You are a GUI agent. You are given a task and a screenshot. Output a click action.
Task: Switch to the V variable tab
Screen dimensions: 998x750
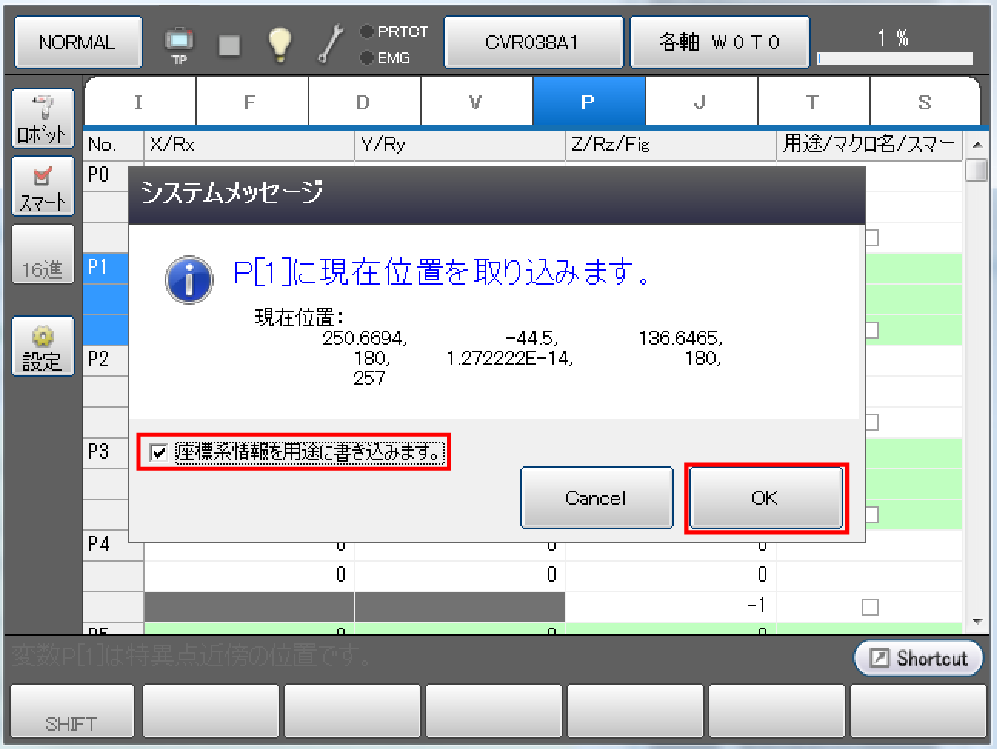coord(476,101)
